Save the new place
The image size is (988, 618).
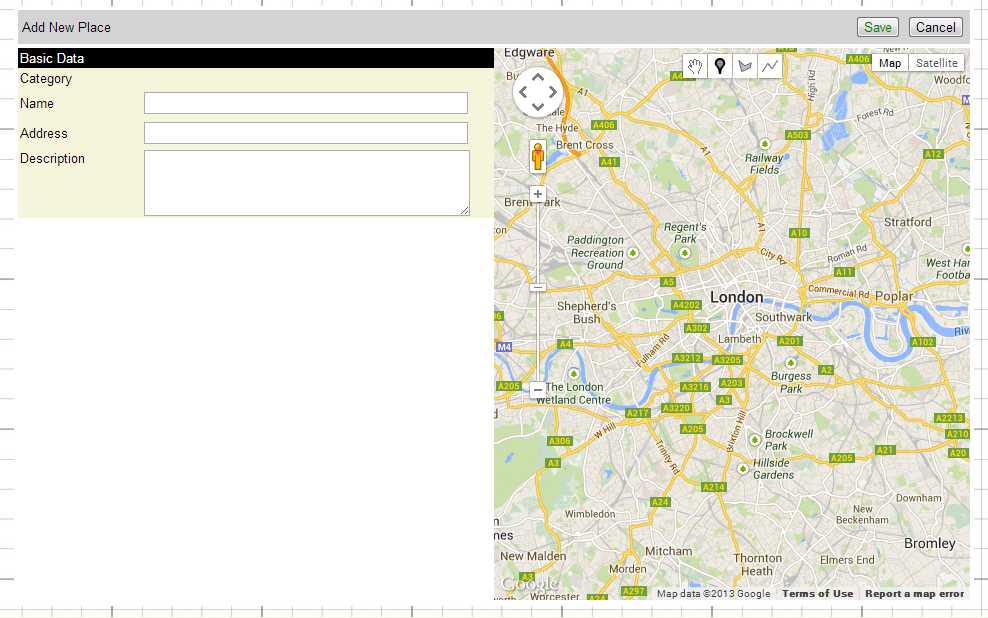[x=878, y=27]
